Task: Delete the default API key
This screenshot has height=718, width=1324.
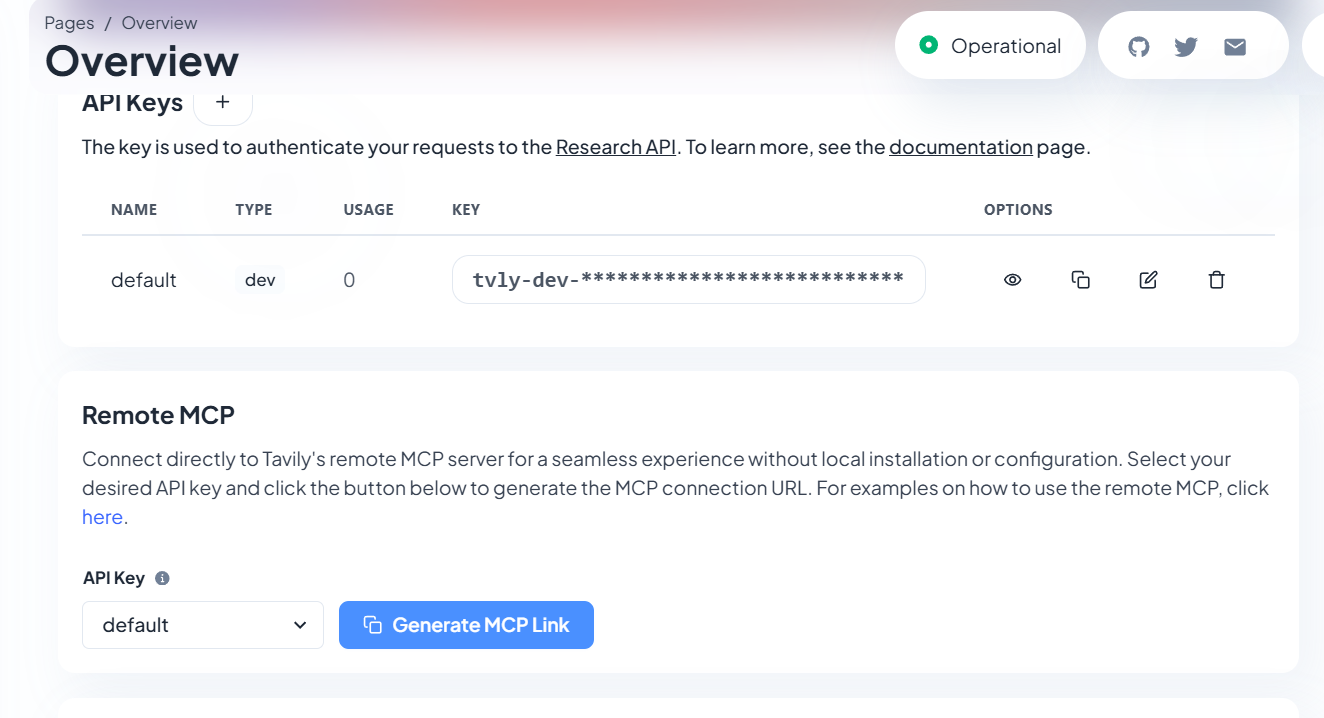Action: (x=1216, y=280)
